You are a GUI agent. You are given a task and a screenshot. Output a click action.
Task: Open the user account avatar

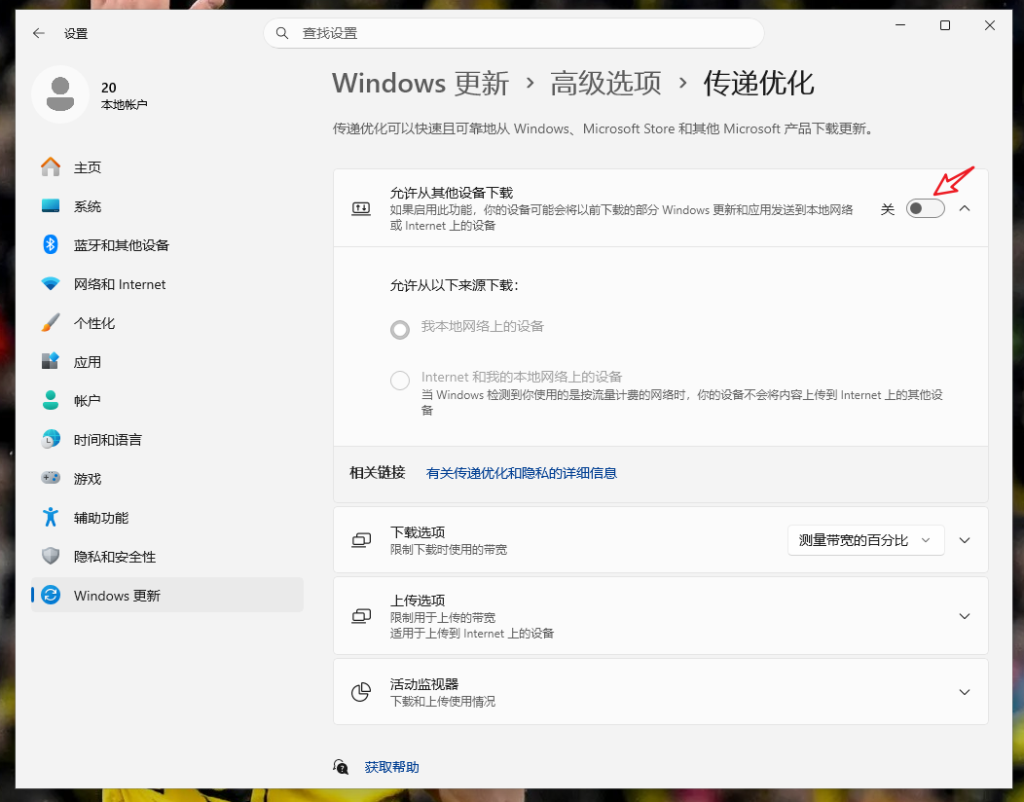[60, 94]
